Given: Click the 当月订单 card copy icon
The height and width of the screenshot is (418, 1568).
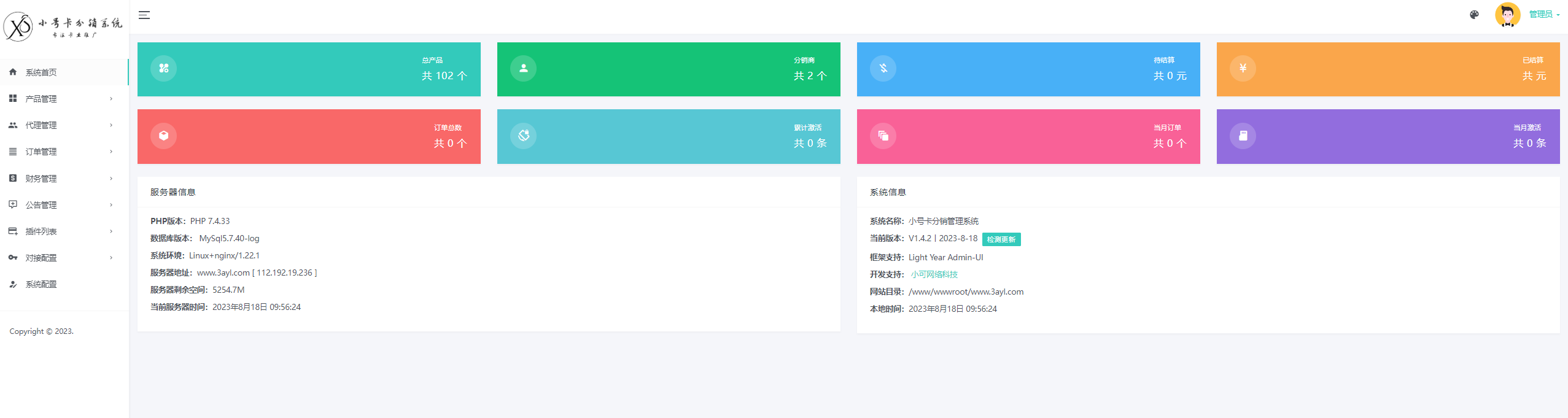Looking at the screenshot, I should coord(883,136).
